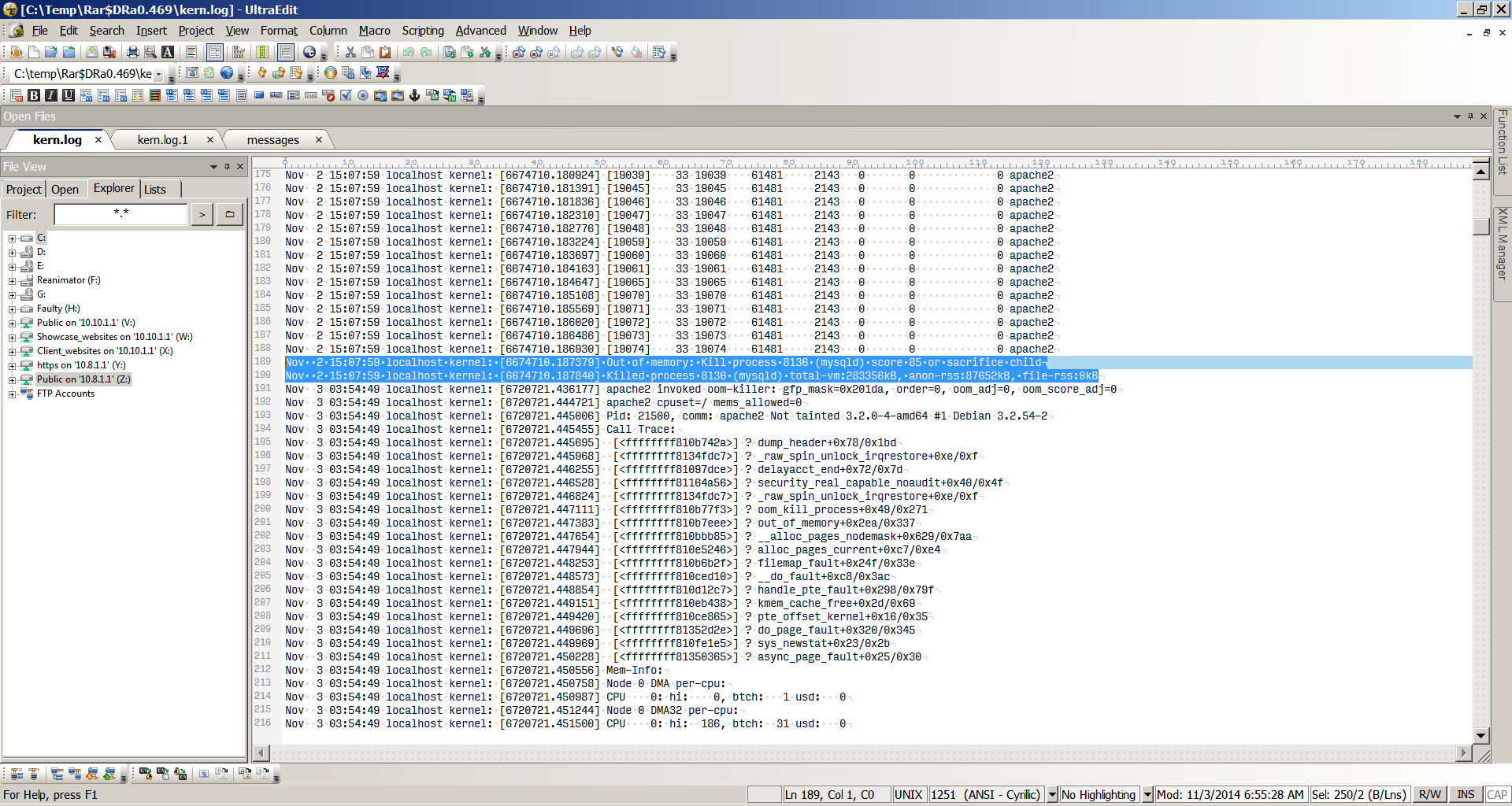The width and height of the screenshot is (1512, 806).
Task: Click the horizontal scrollbar left arrow
Action: coord(262,752)
